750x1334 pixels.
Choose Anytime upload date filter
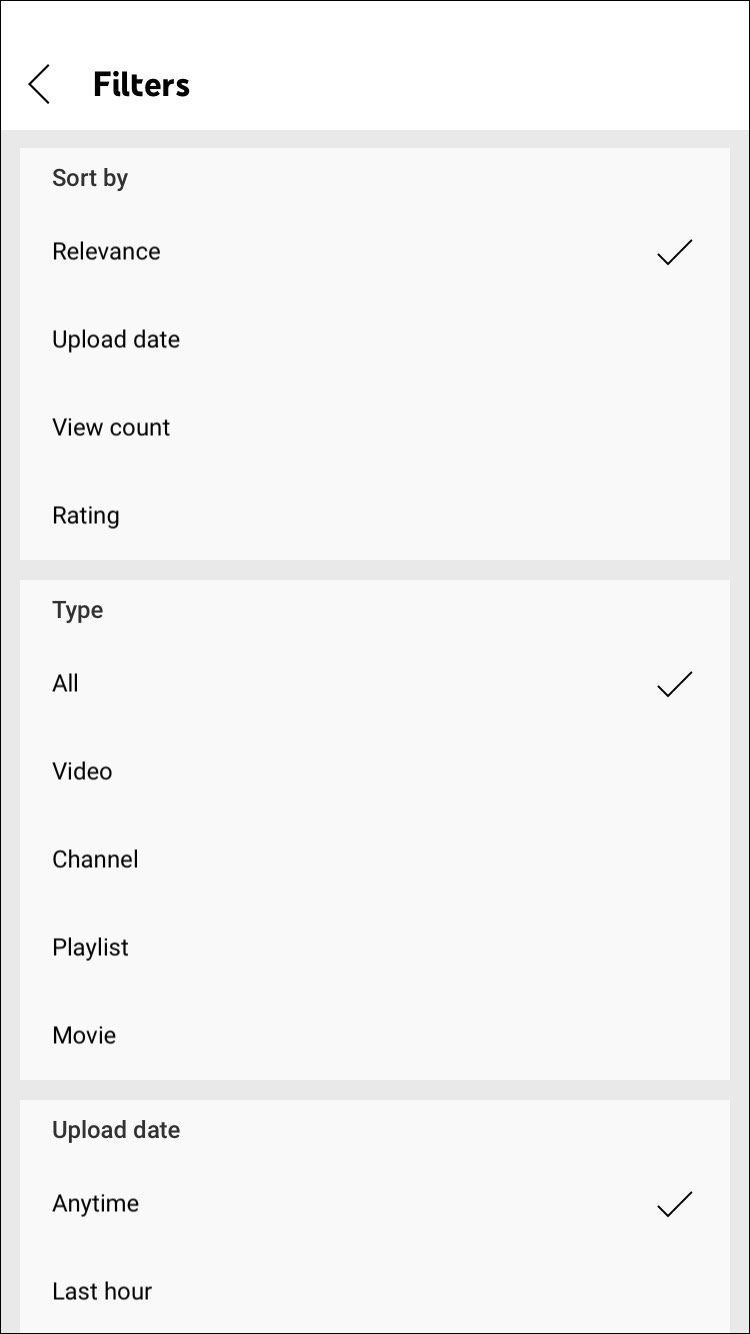[x=96, y=1204]
